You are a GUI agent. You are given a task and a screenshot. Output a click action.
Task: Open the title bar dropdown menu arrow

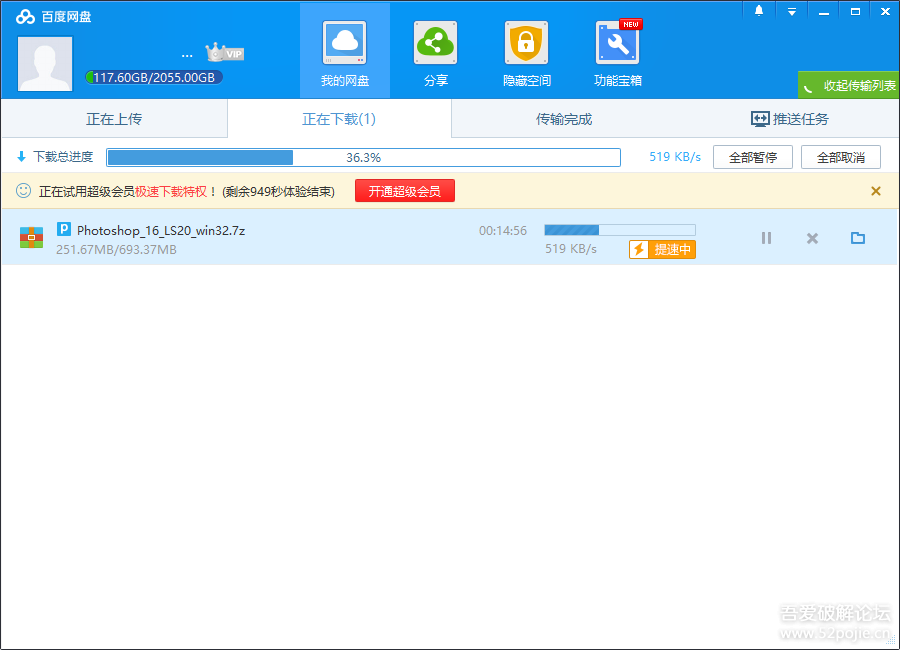(792, 11)
